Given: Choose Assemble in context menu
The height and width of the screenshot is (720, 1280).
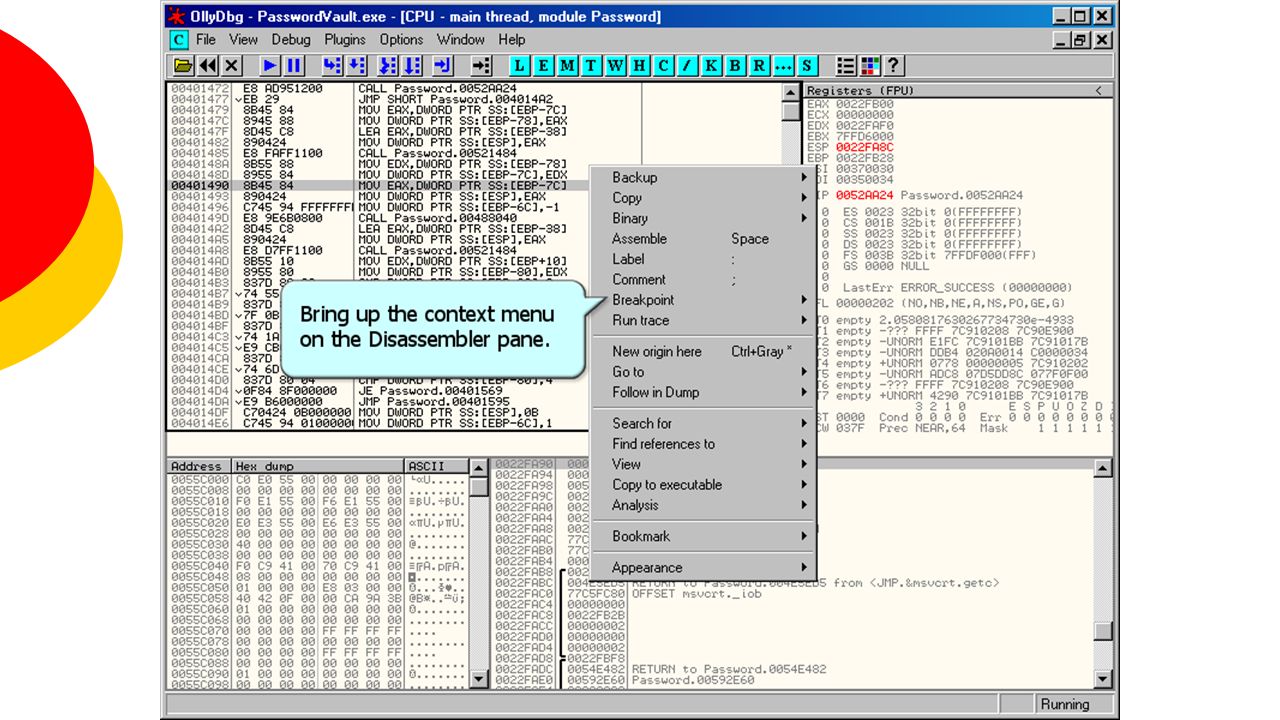Looking at the screenshot, I should tap(704, 239).
